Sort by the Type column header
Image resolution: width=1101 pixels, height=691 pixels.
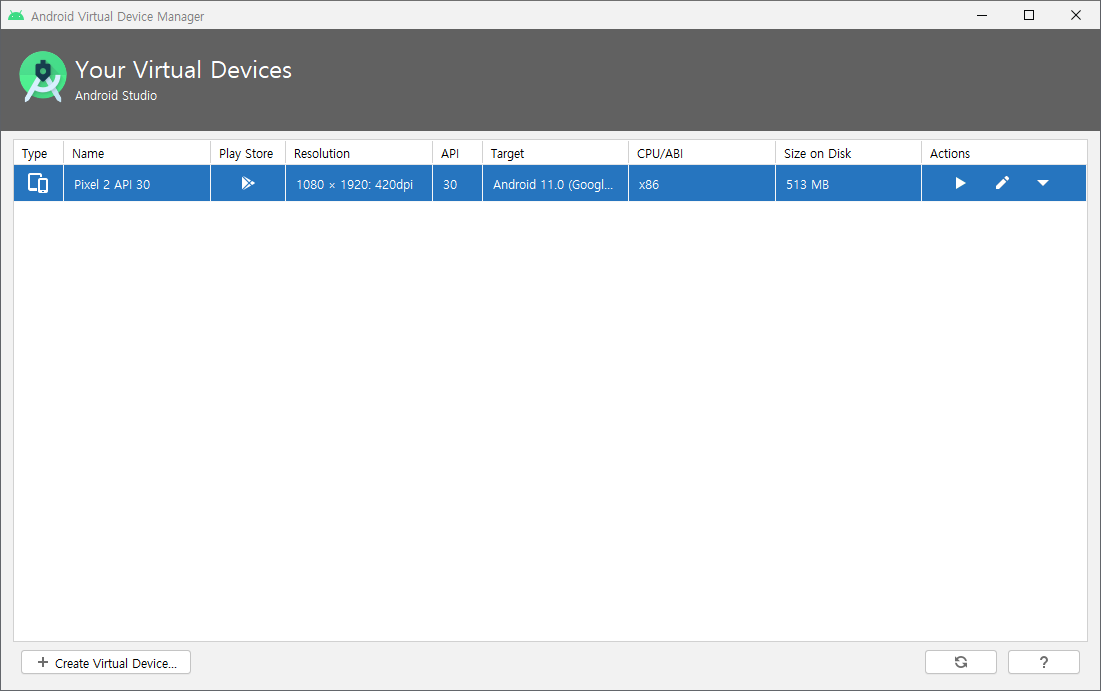click(x=39, y=153)
